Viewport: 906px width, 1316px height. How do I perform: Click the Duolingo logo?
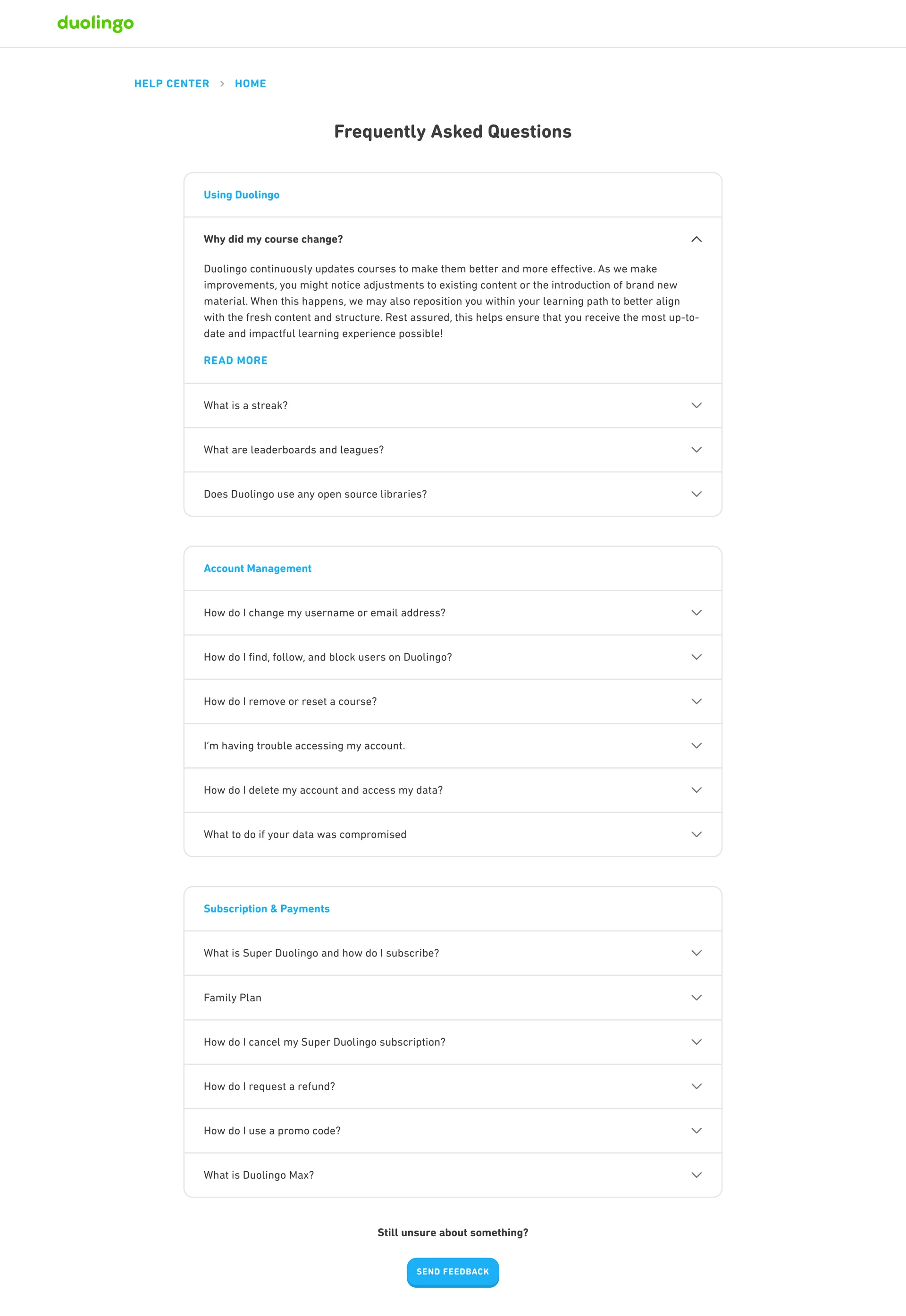[95, 23]
